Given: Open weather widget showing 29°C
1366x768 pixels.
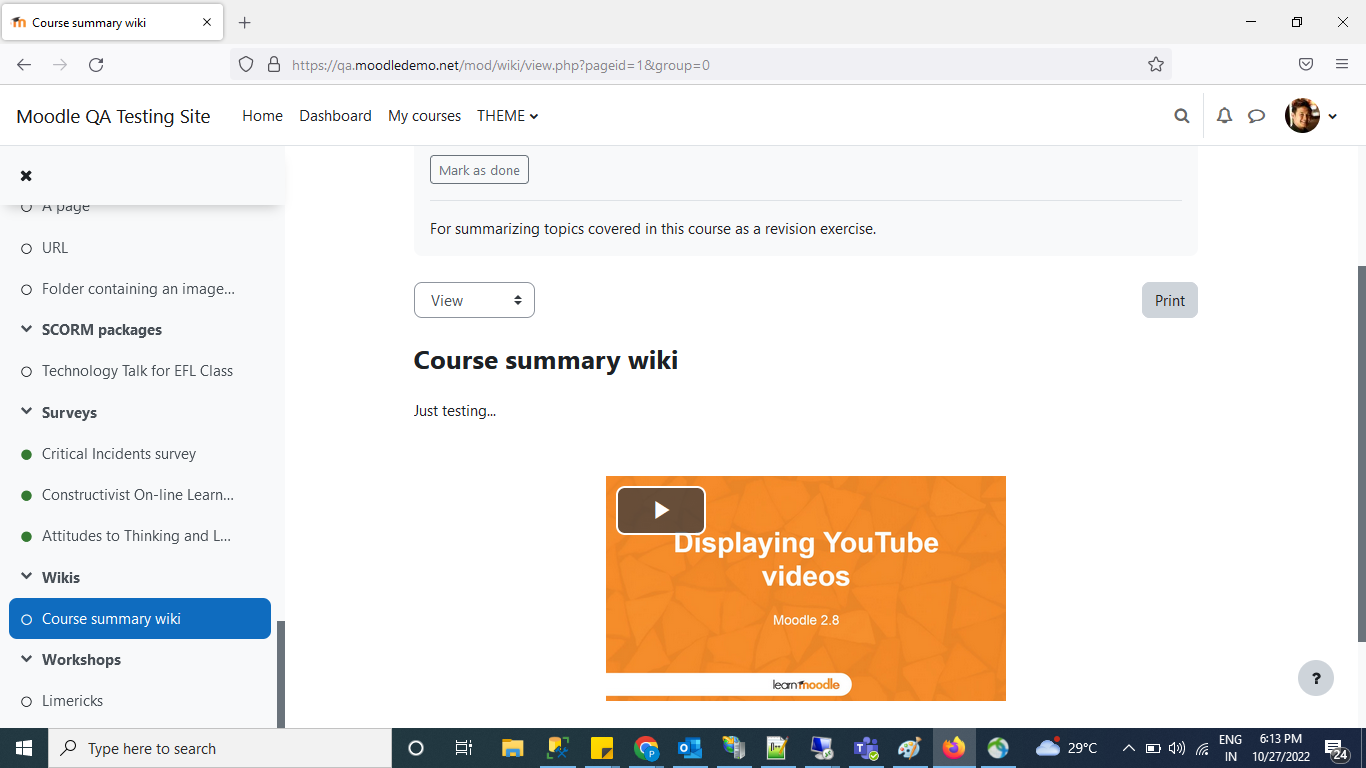Looking at the screenshot, I should (1067, 748).
